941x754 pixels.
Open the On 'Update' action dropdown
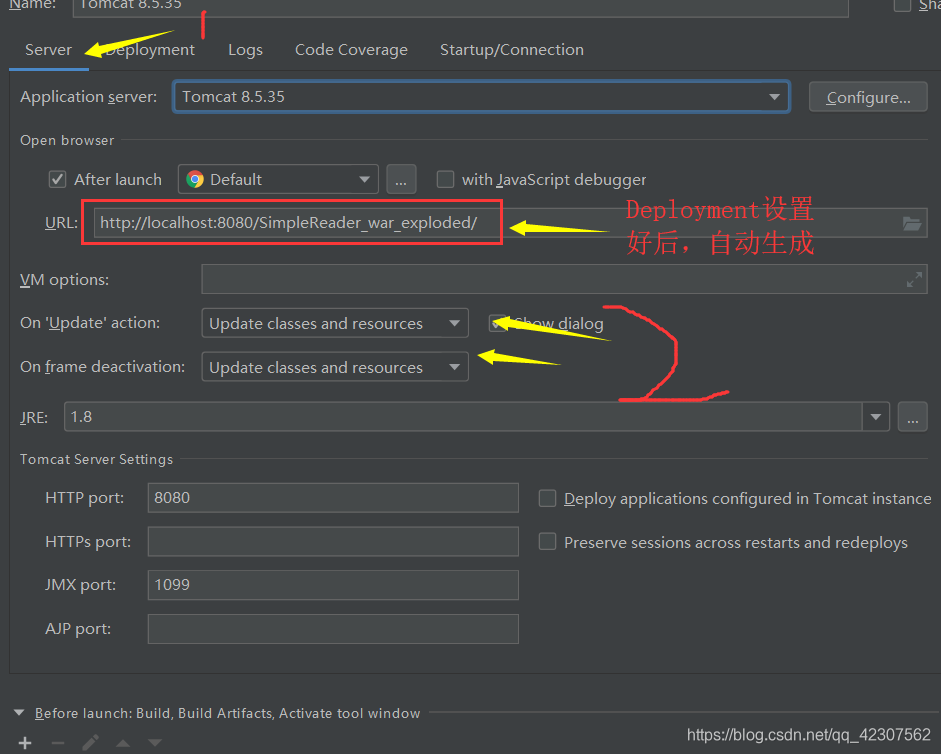tap(335, 323)
